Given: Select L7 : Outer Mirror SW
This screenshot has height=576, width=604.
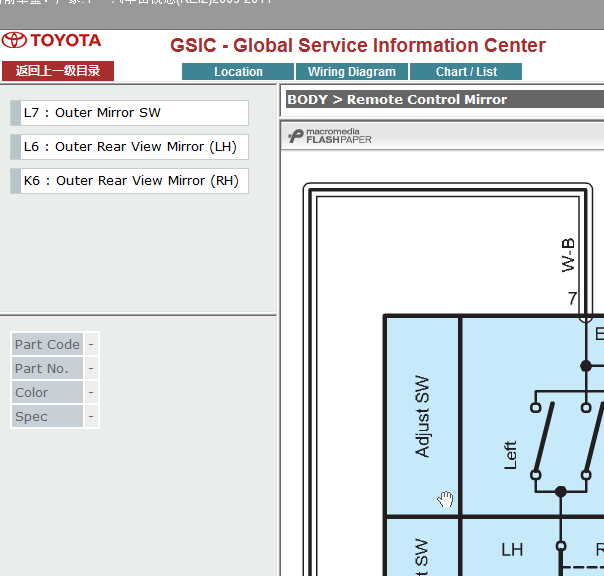Looking at the screenshot, I should pyautogui.click(x=129, y=113).
